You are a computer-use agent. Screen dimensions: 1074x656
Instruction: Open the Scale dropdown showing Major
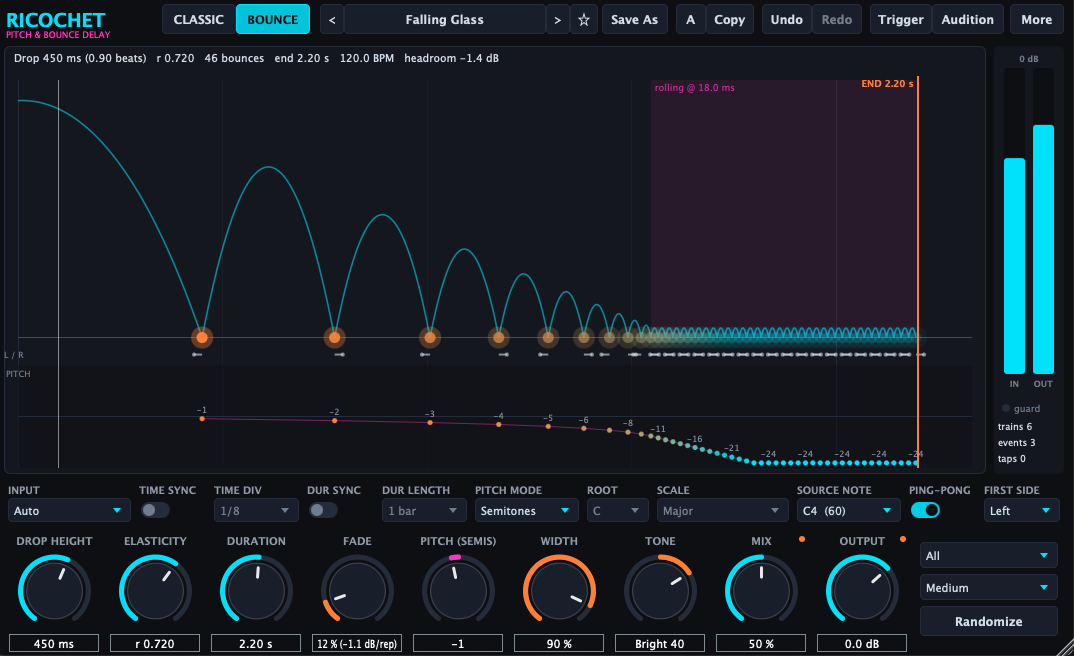722,511
